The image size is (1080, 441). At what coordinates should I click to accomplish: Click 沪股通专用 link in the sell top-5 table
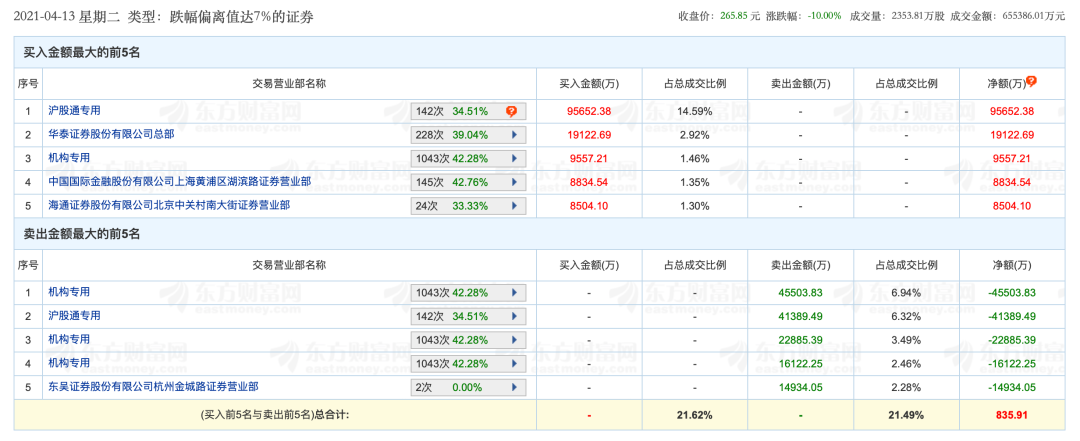pyautogui.click(x=74, y=315)
